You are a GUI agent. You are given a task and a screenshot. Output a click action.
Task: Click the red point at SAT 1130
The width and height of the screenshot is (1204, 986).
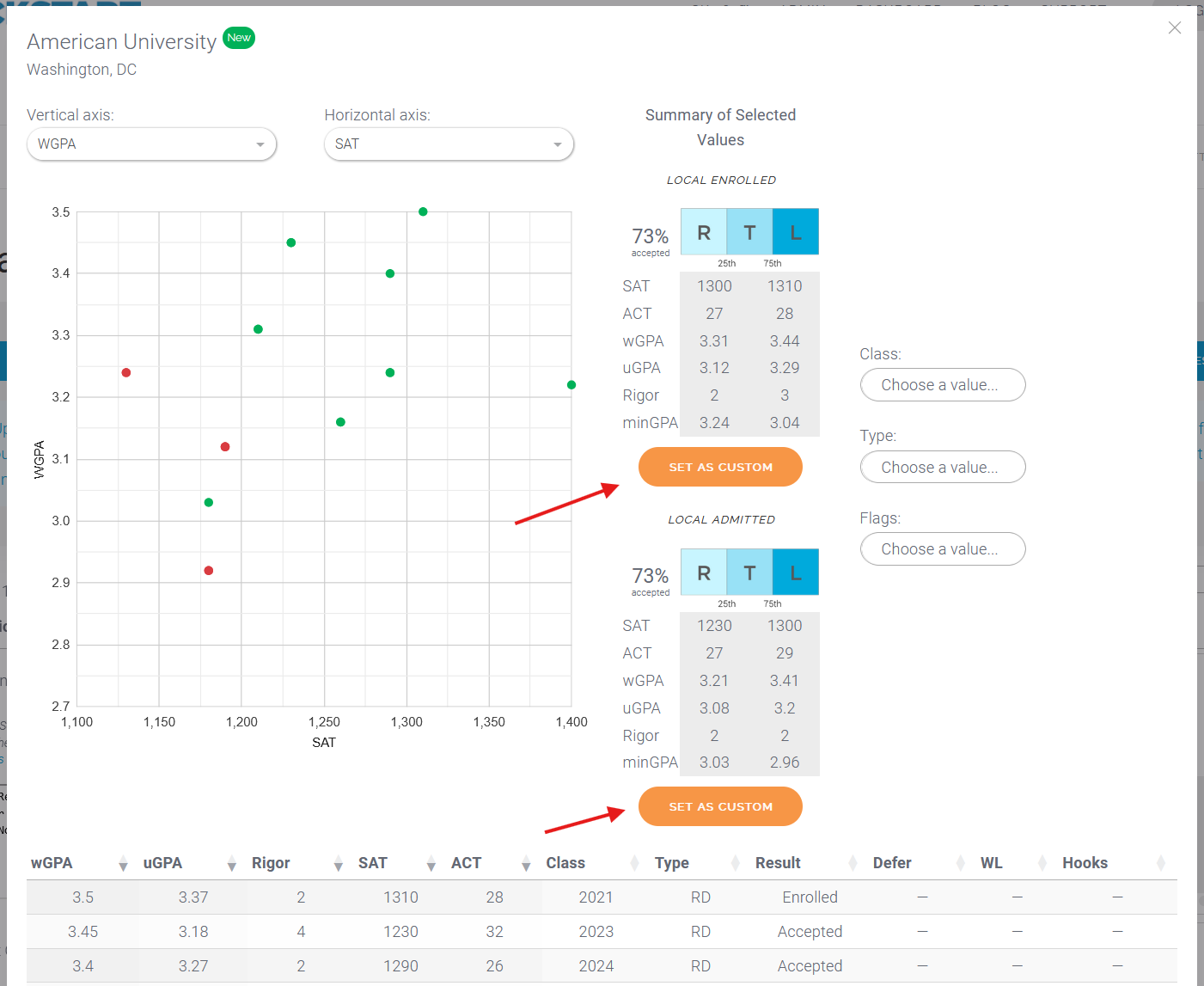[x=126, y=372]
